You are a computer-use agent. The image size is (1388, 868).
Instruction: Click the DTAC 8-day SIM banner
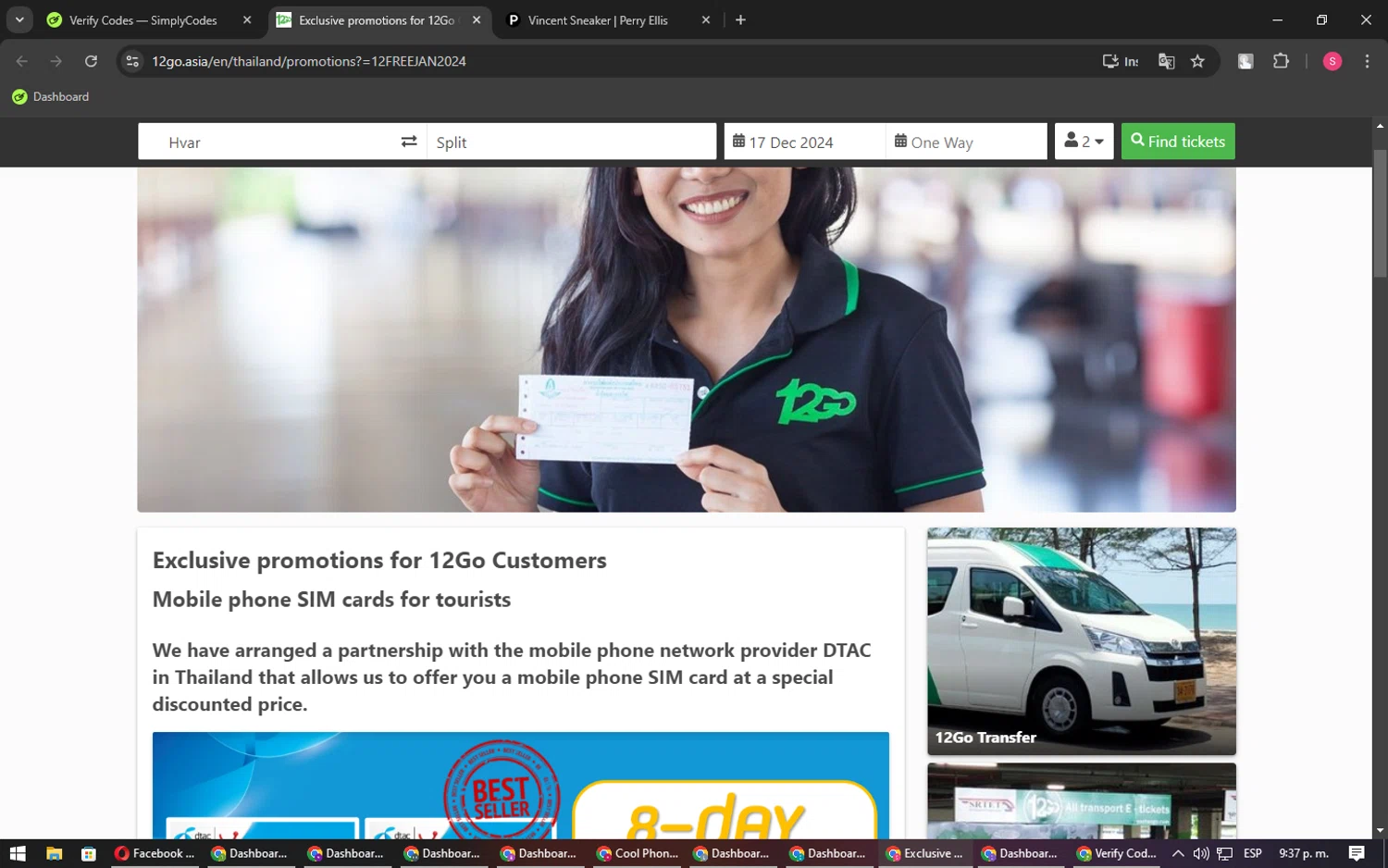pyautogui.click(x=520, y=786)
